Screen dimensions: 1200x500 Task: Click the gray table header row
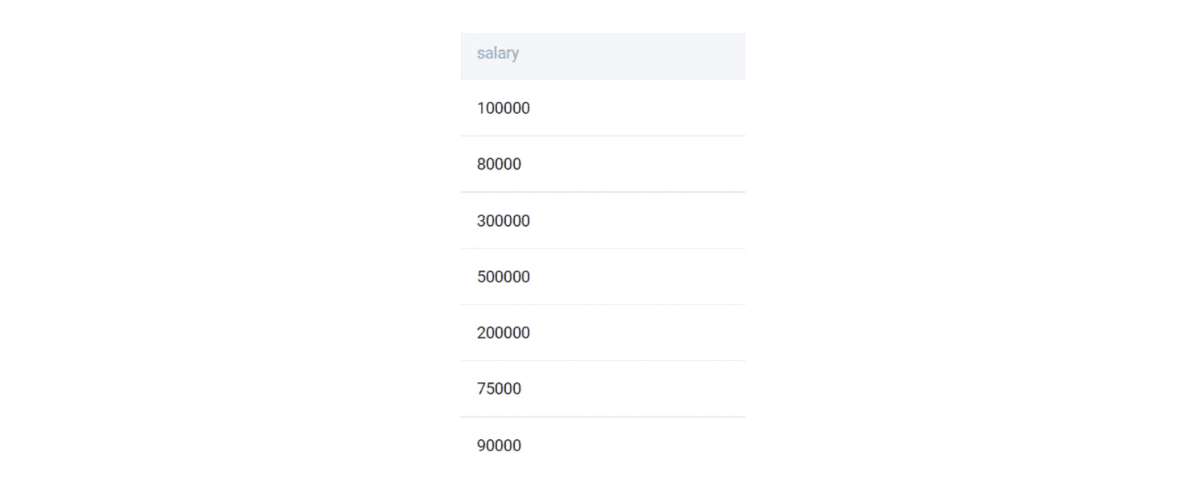pyautogui.click(x=602, y=55)
